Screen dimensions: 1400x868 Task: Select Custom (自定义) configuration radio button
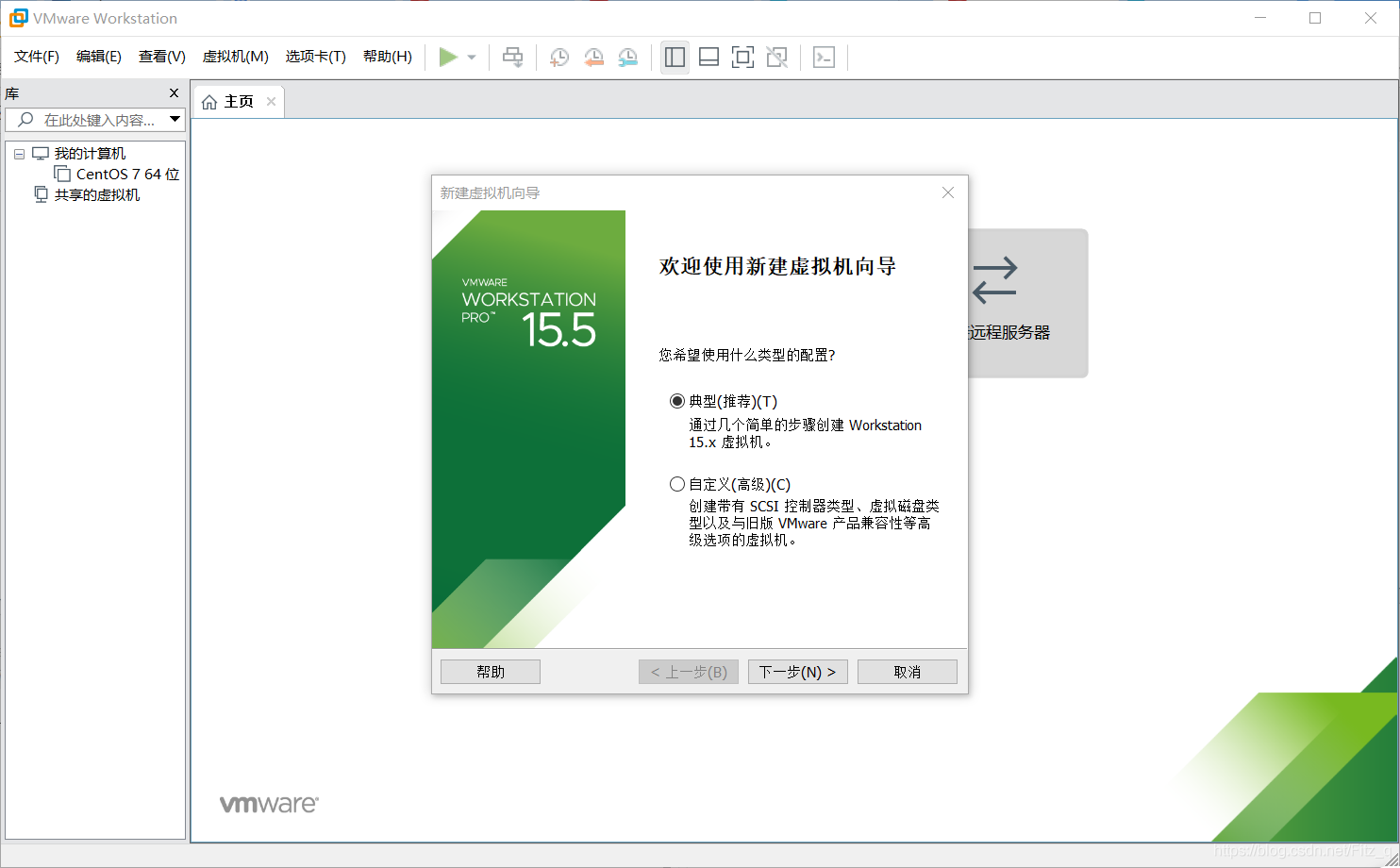tap(676, 484)
